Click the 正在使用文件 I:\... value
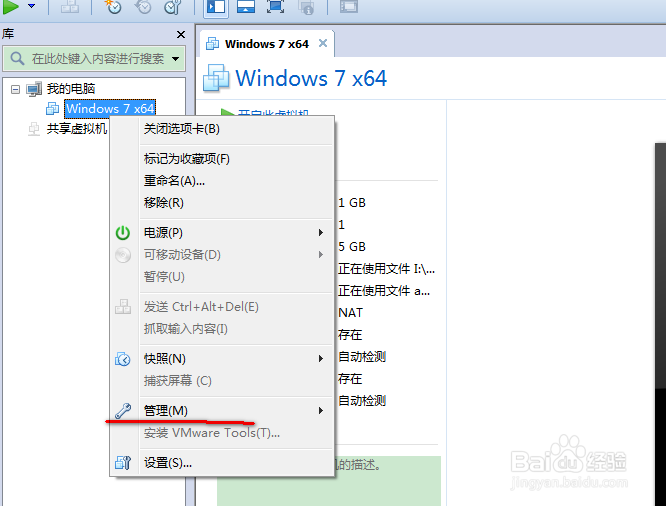 386,269
